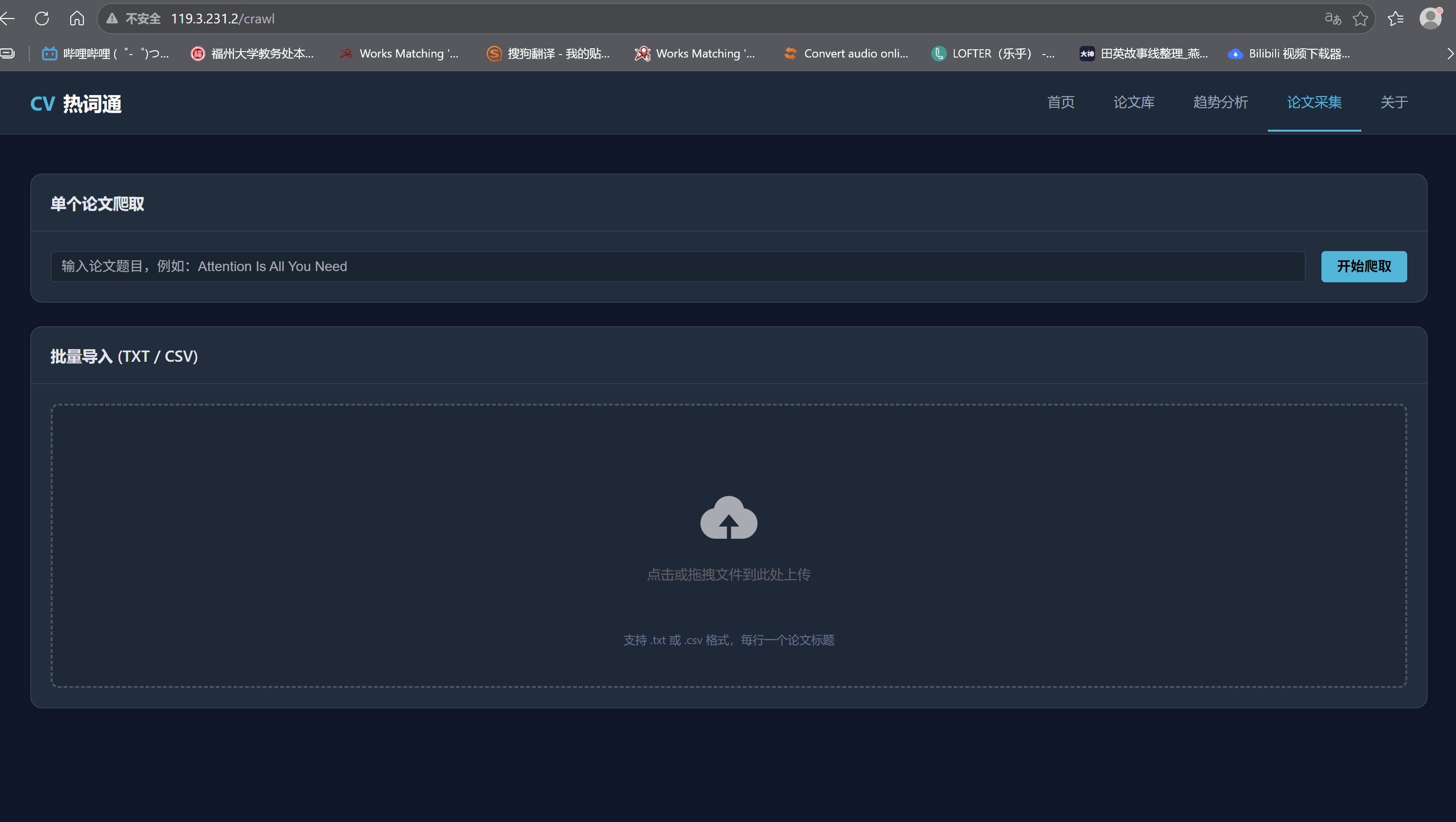Click bookmarks bar leftmost tab icon

[x=7, y=54]
